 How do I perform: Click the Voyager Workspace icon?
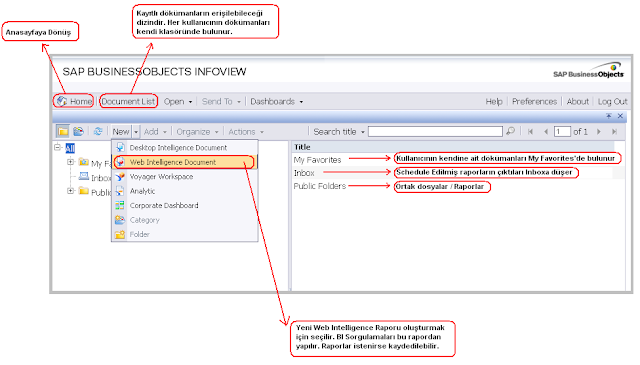120,176
